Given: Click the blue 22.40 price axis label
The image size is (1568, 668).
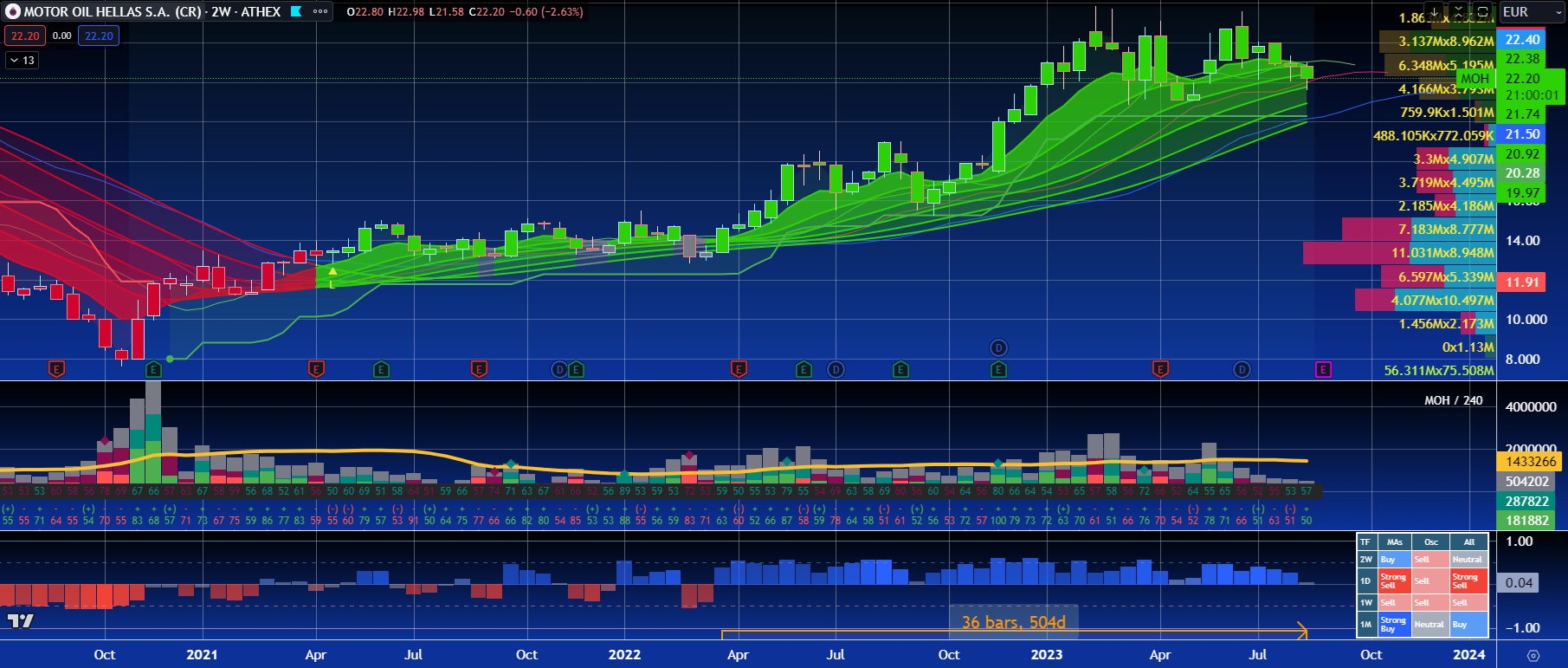Looking at the screenshot, I should 1522,39.
